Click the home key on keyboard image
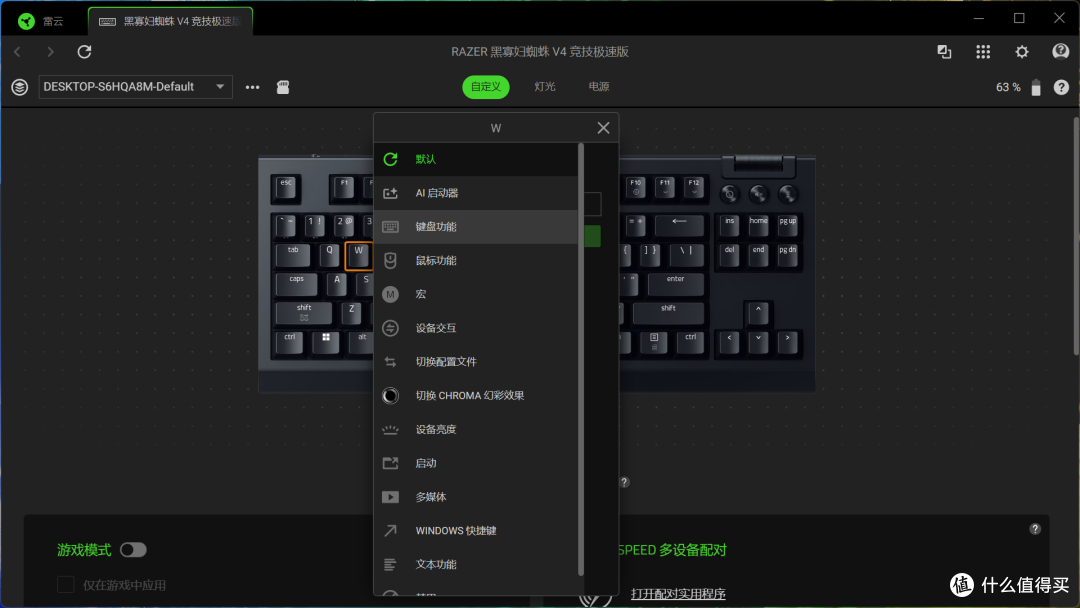Screen dimensions: 1080x608 point(758,225)
